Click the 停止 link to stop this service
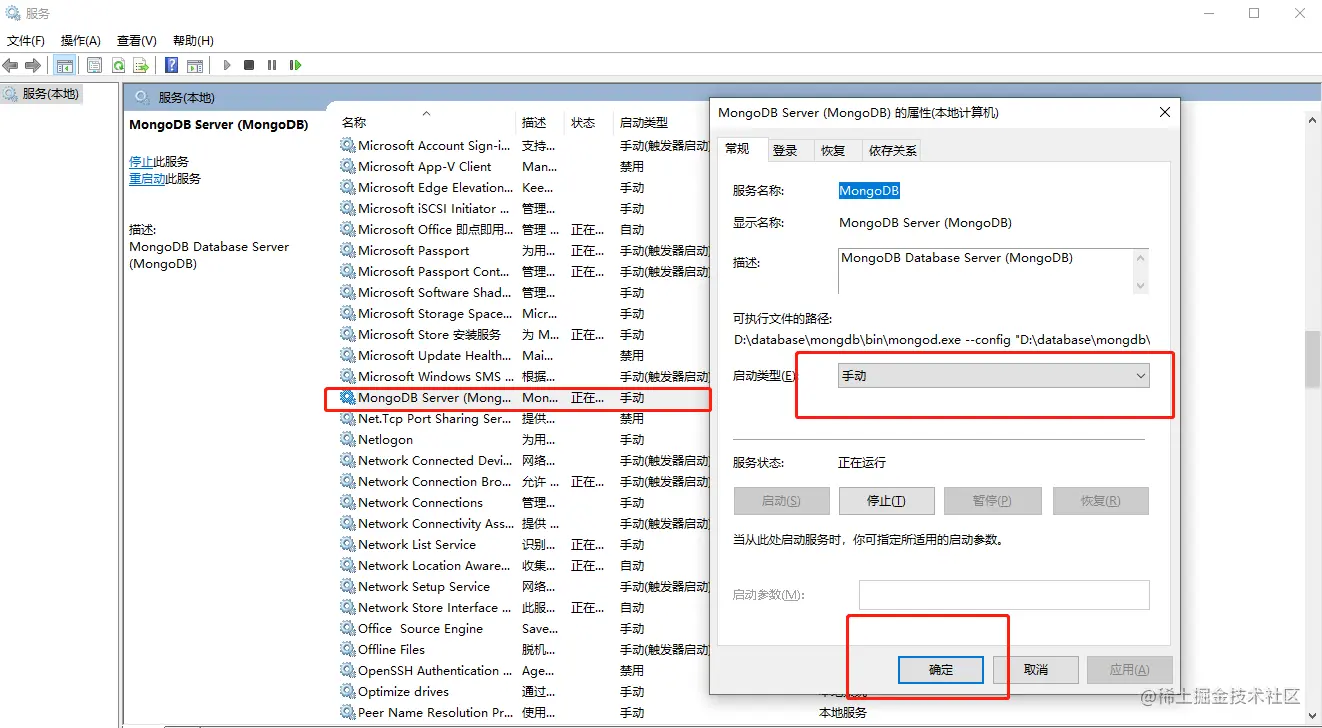 pyautogui.click(x=141, y=161)
